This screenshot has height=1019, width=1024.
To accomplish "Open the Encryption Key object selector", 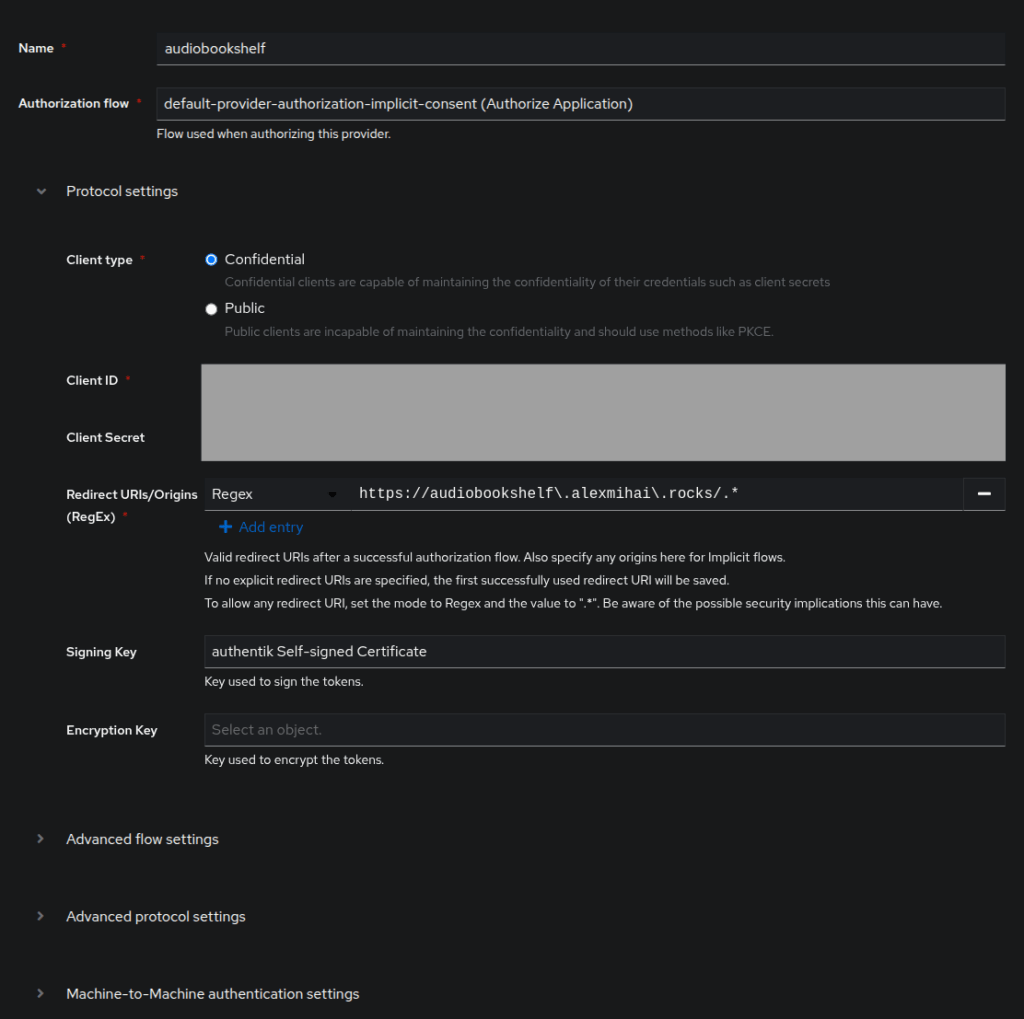I will pyautogui.click(x=605, y=730).
